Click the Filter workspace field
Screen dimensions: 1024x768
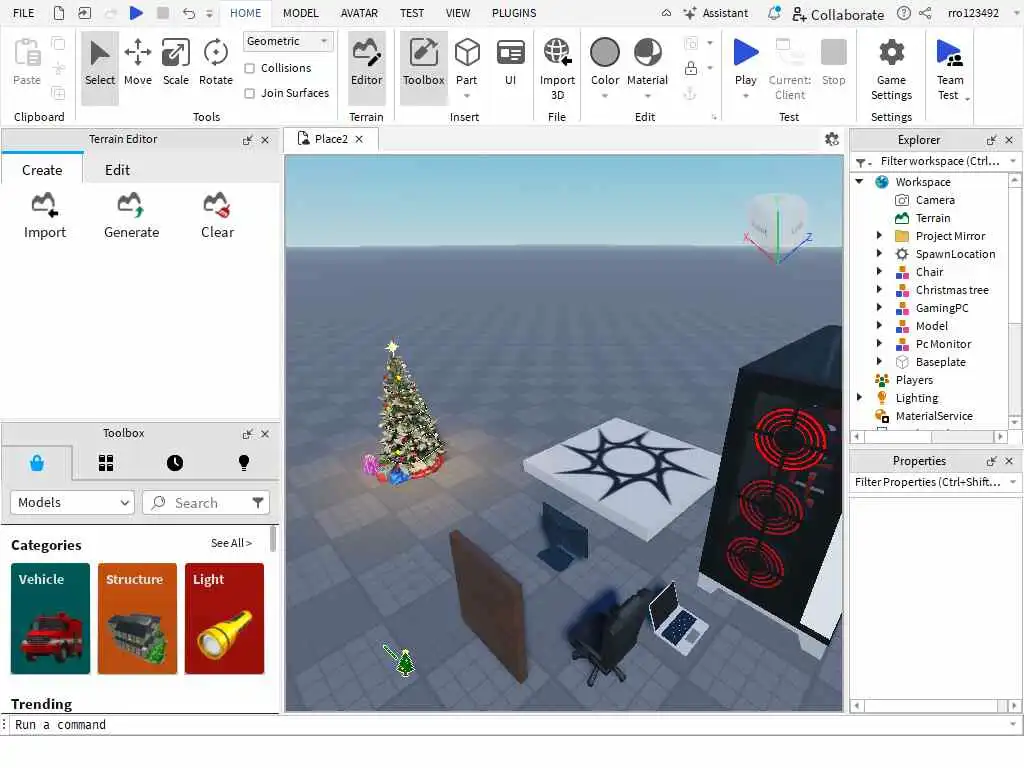(x=938, y=161)
